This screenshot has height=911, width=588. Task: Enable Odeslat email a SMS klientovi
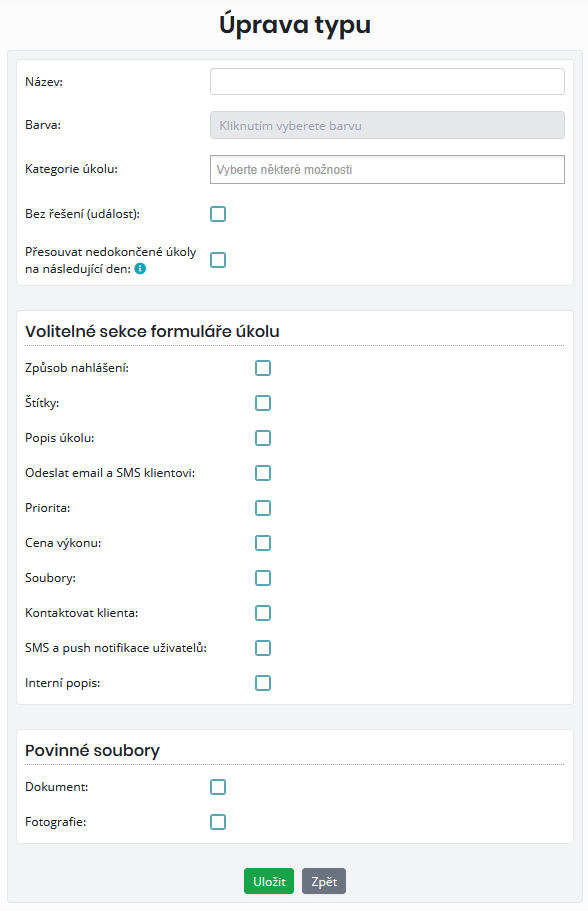[x=263, y=473]
